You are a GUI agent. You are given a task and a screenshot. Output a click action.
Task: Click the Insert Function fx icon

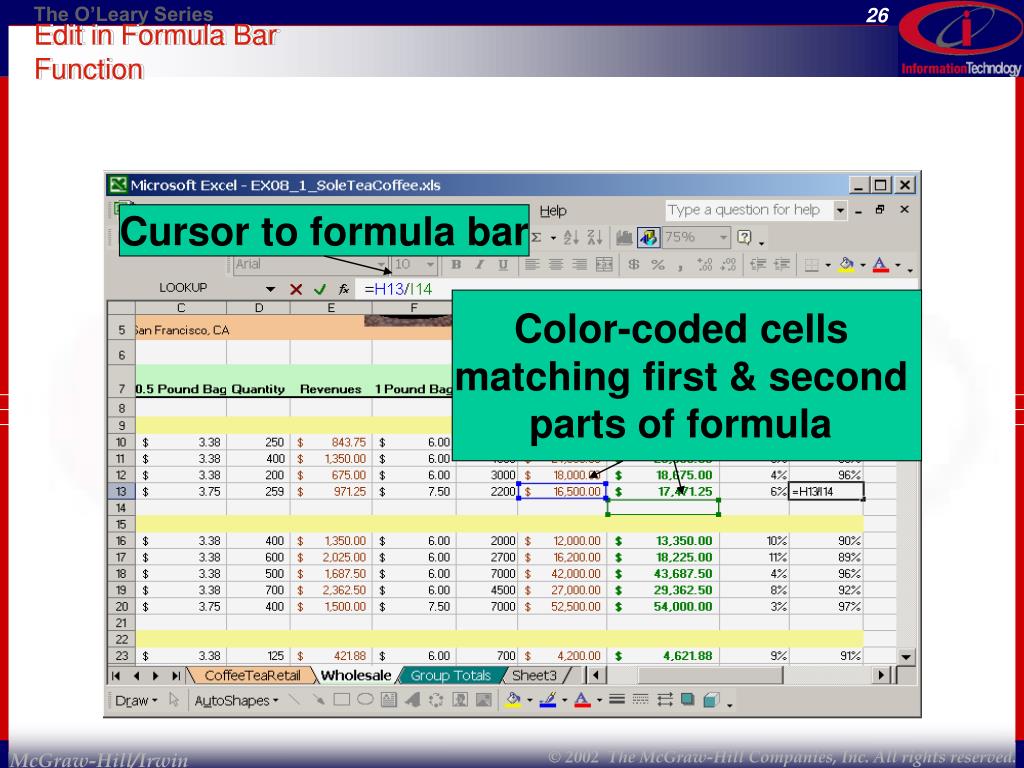[344, 289]
